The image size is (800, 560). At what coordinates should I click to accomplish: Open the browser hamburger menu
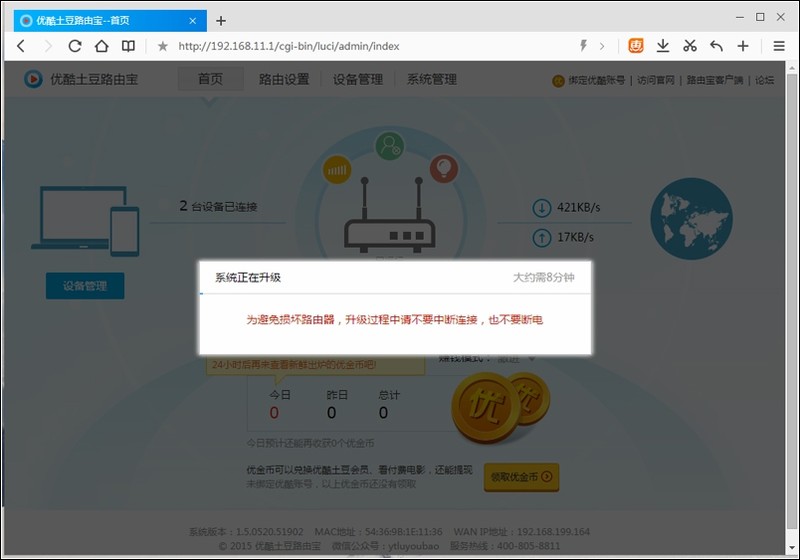pyautogui.click(x=779, y=46)
